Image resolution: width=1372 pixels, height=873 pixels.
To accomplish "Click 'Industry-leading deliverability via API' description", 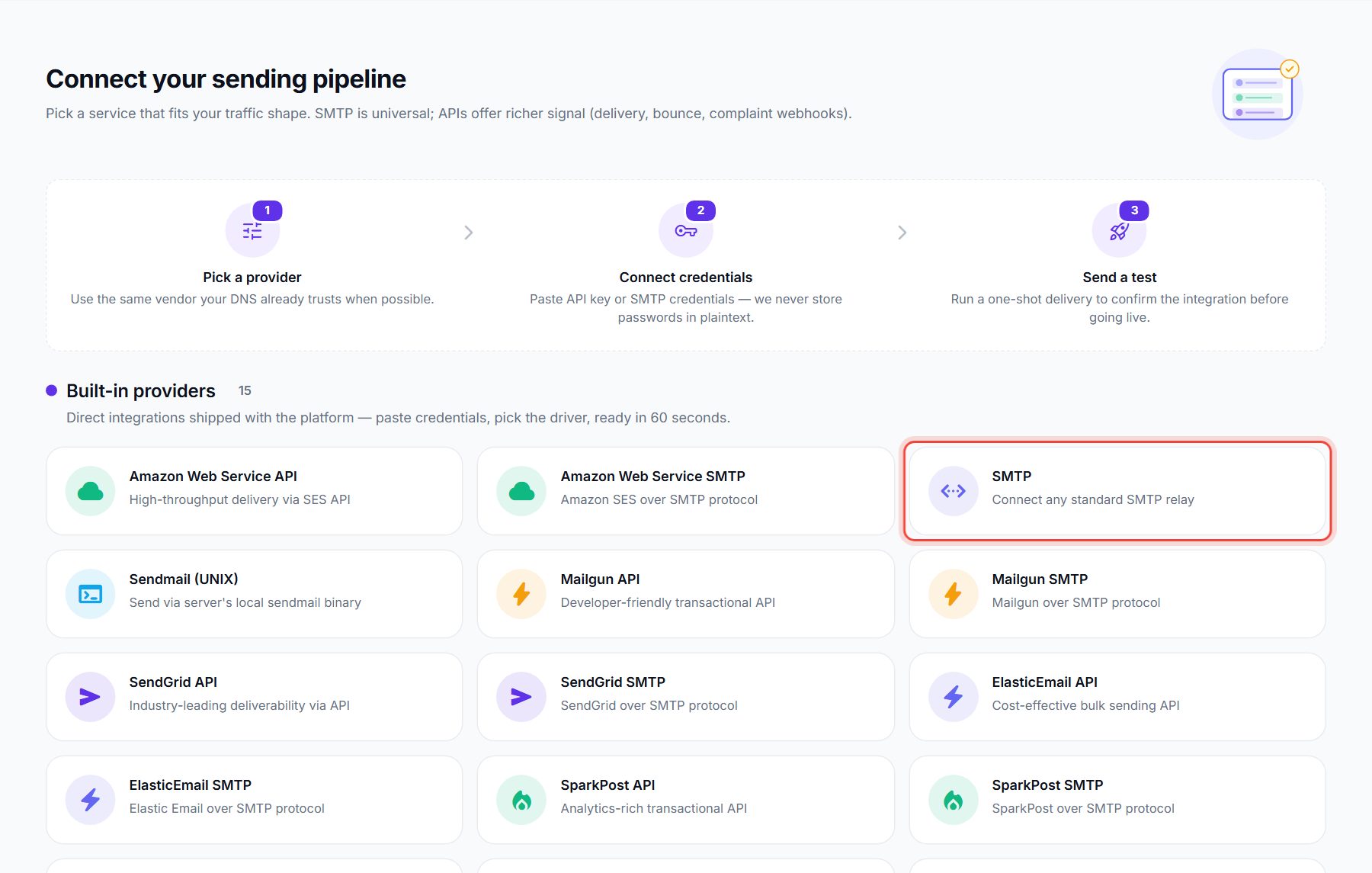I will tap(239, 706).
